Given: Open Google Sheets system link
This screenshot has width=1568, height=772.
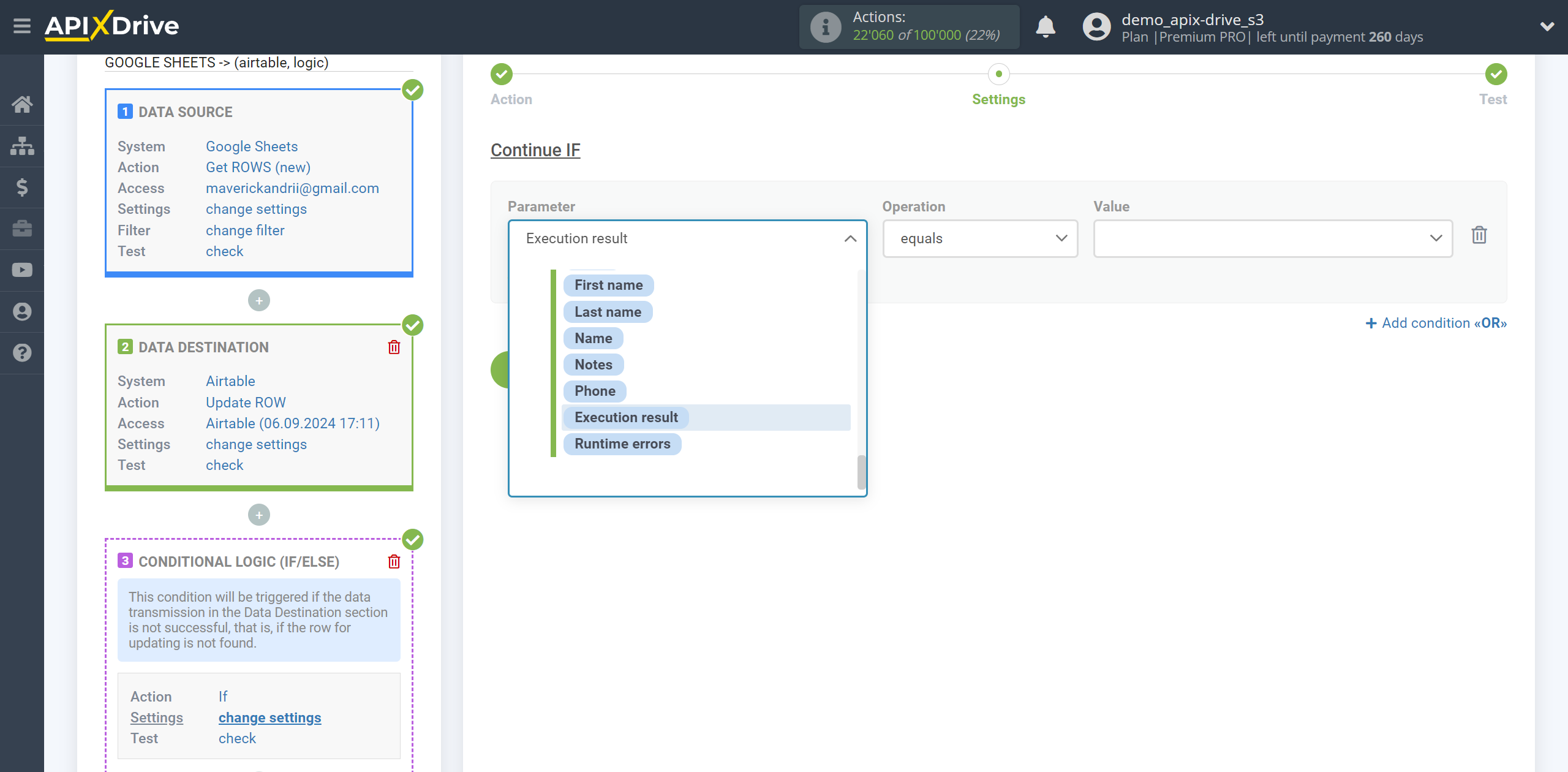Looking at the screenshot, I should pyautogui.click(x=252, y=146).
